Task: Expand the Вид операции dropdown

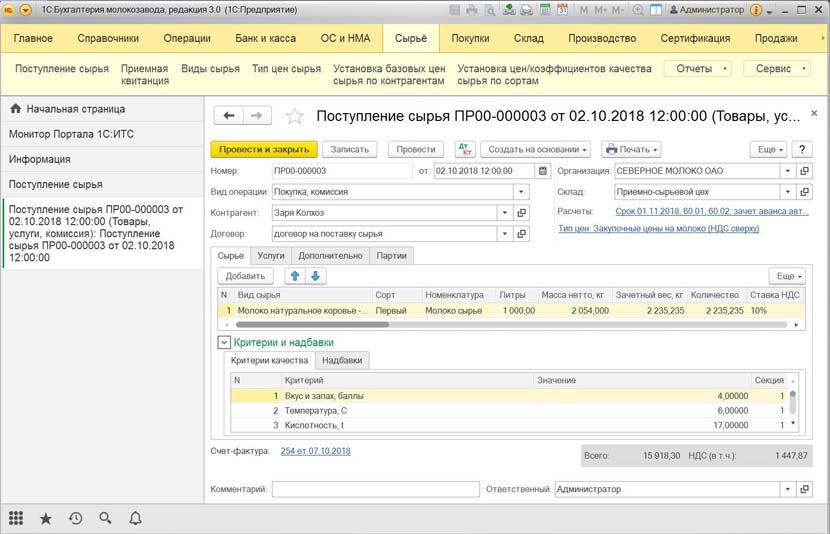Action: coord(520,192)
